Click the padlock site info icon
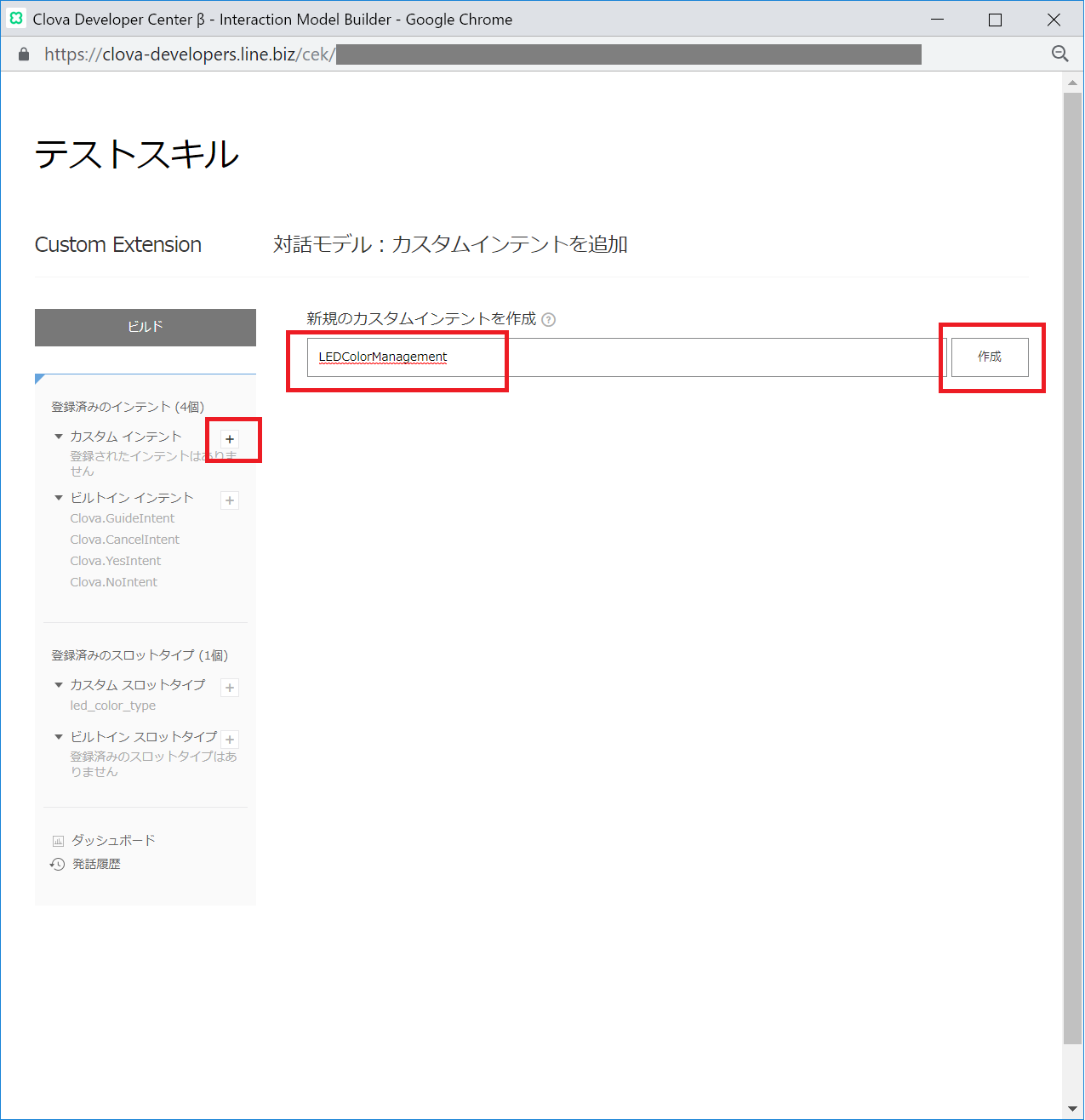This screenshot has height=1120, width=1085. point(25,54)
